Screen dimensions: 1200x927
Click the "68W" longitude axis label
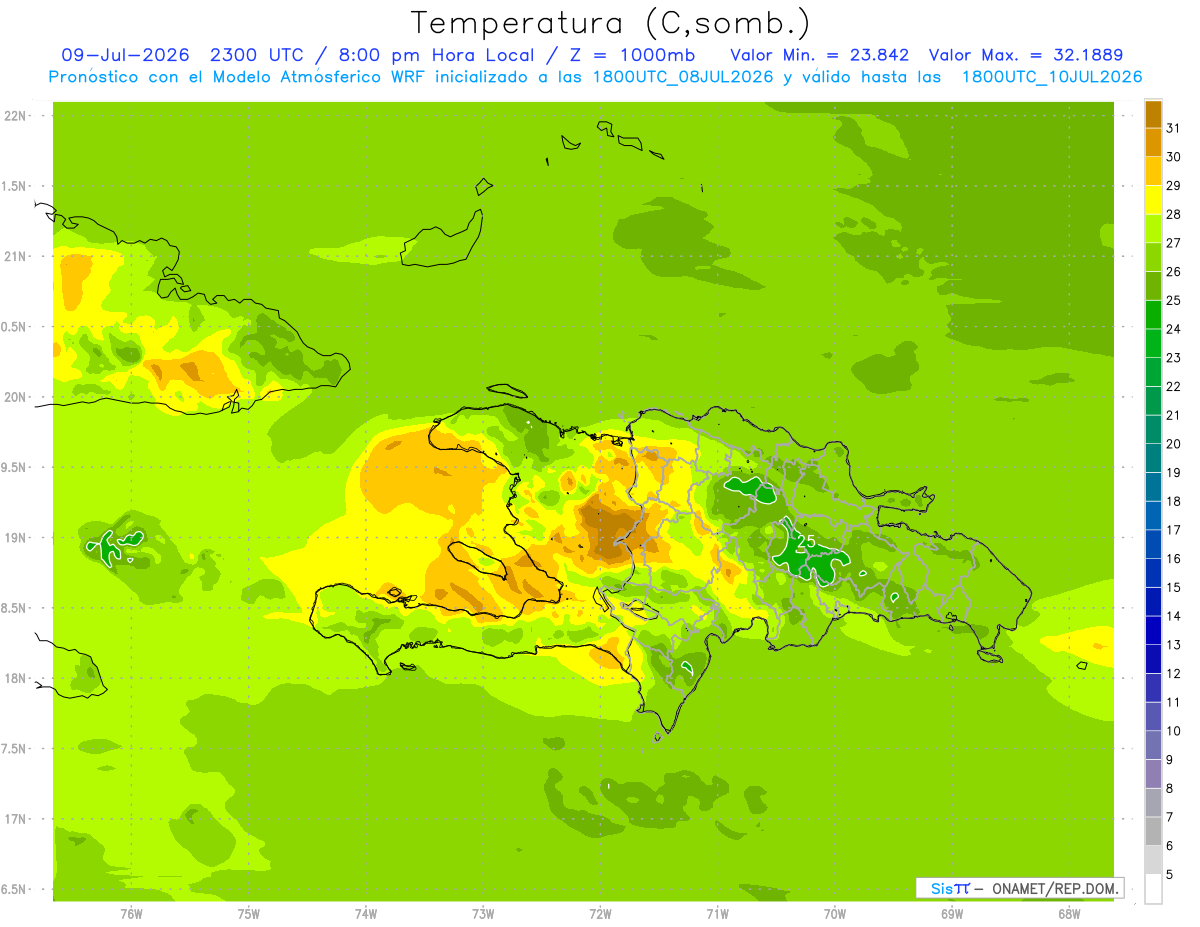[1069, 914]
